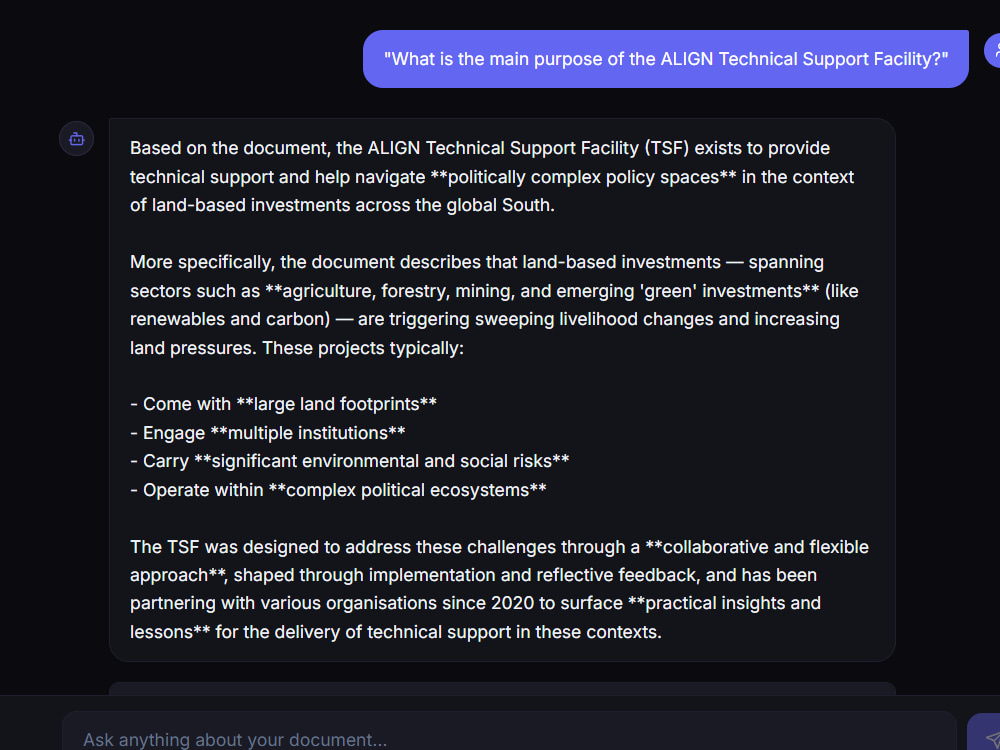Click the phrase 'politically complex policy spaces'
The image size is (1000, 750).
(x=584, y=177)
